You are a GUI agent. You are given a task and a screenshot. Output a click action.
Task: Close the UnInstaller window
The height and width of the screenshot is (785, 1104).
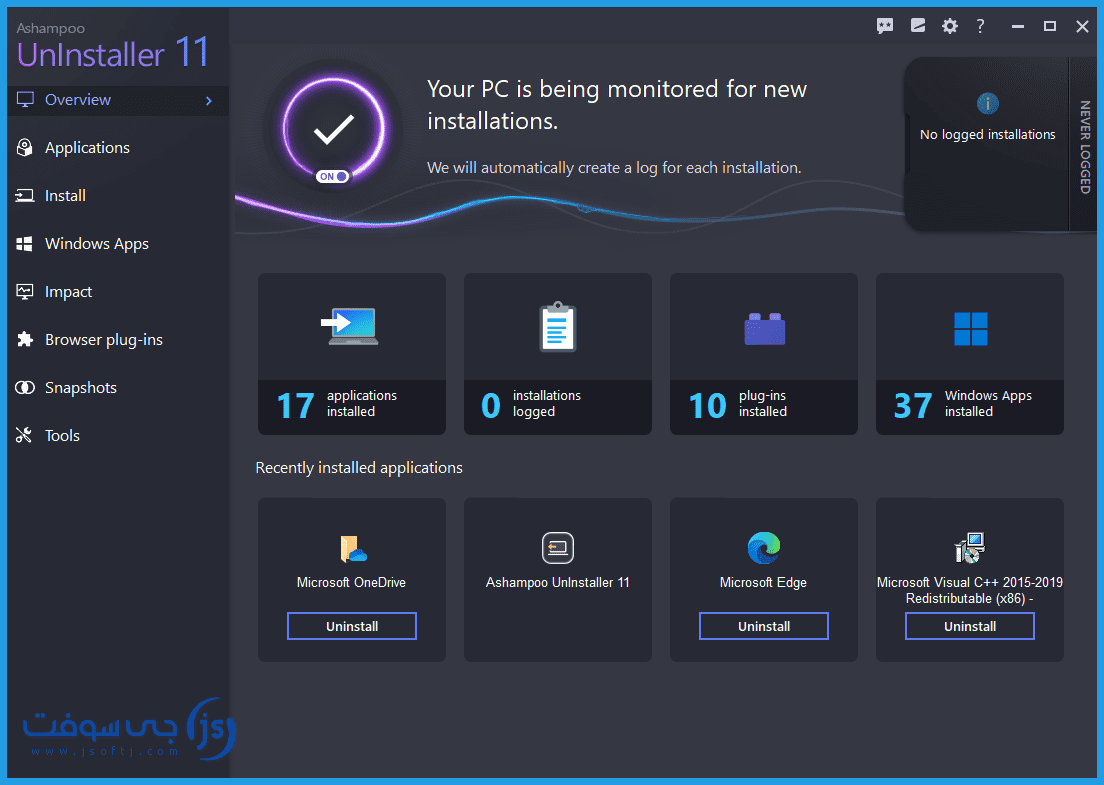[1082, 26]
